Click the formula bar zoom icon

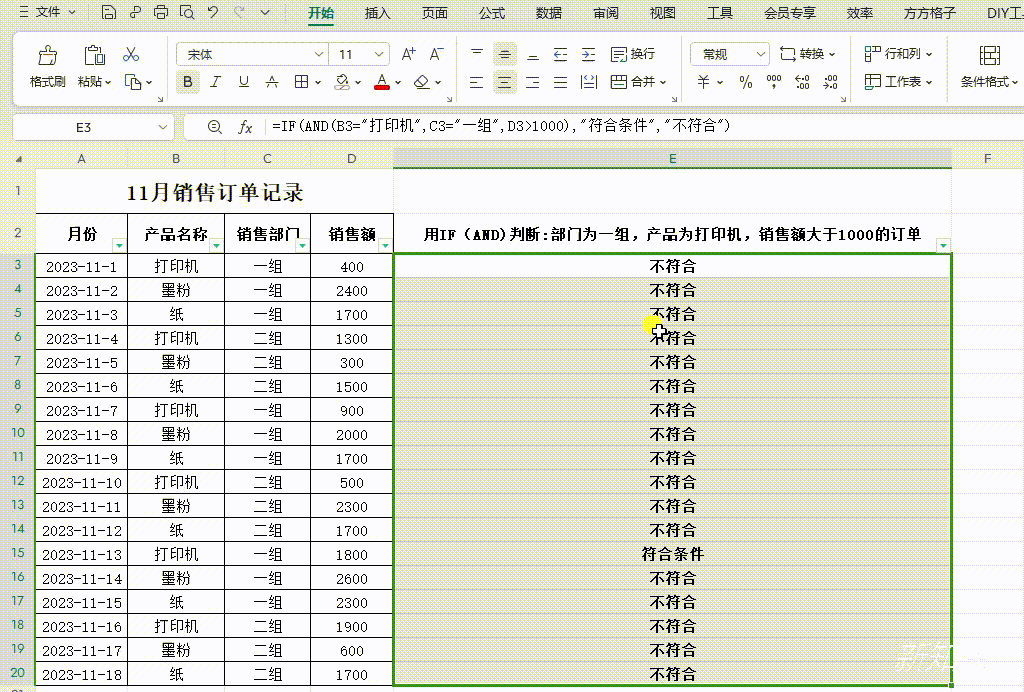tap(214, 127)
